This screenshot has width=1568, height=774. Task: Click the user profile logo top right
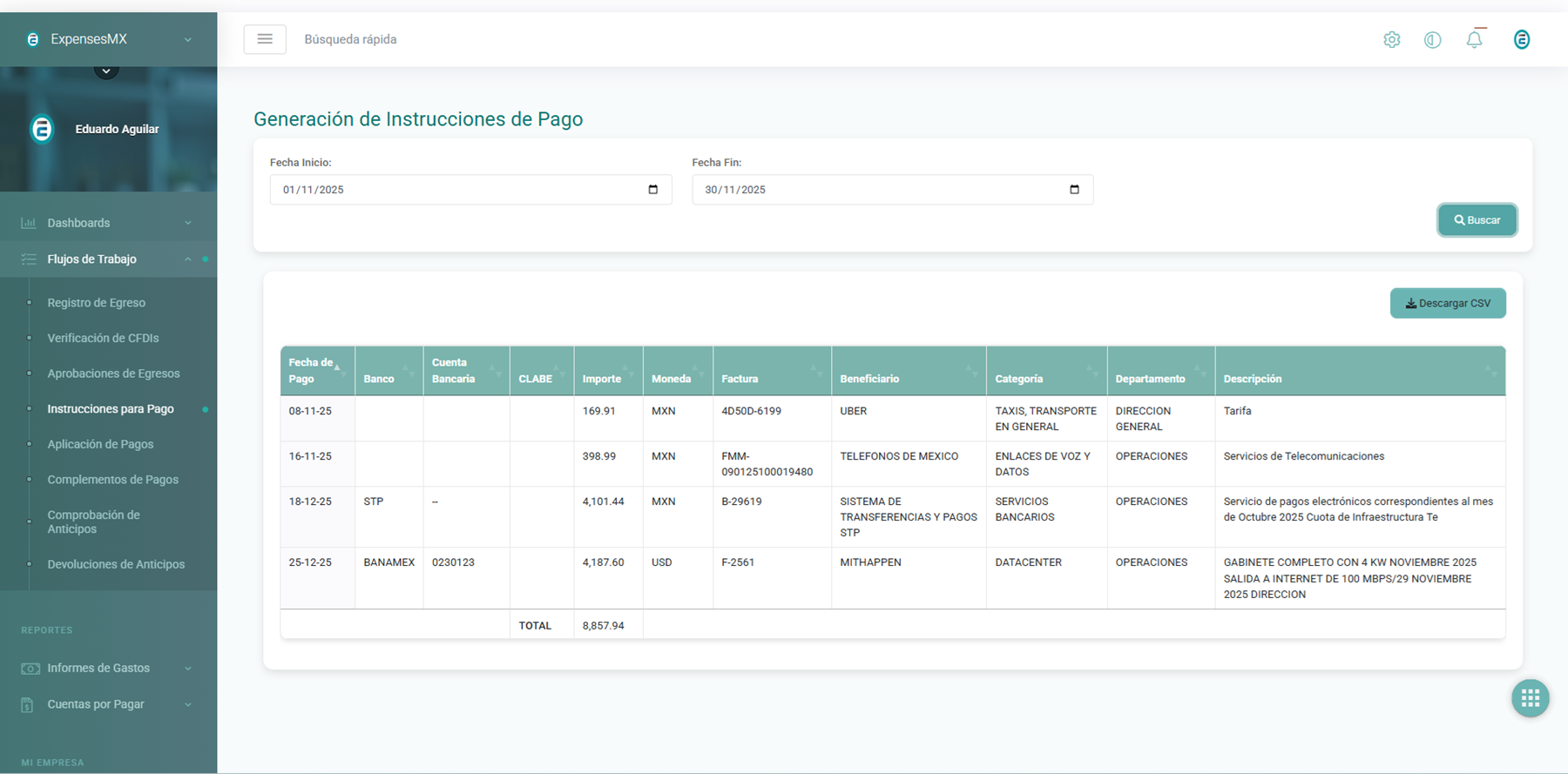tap(1521, 39)
